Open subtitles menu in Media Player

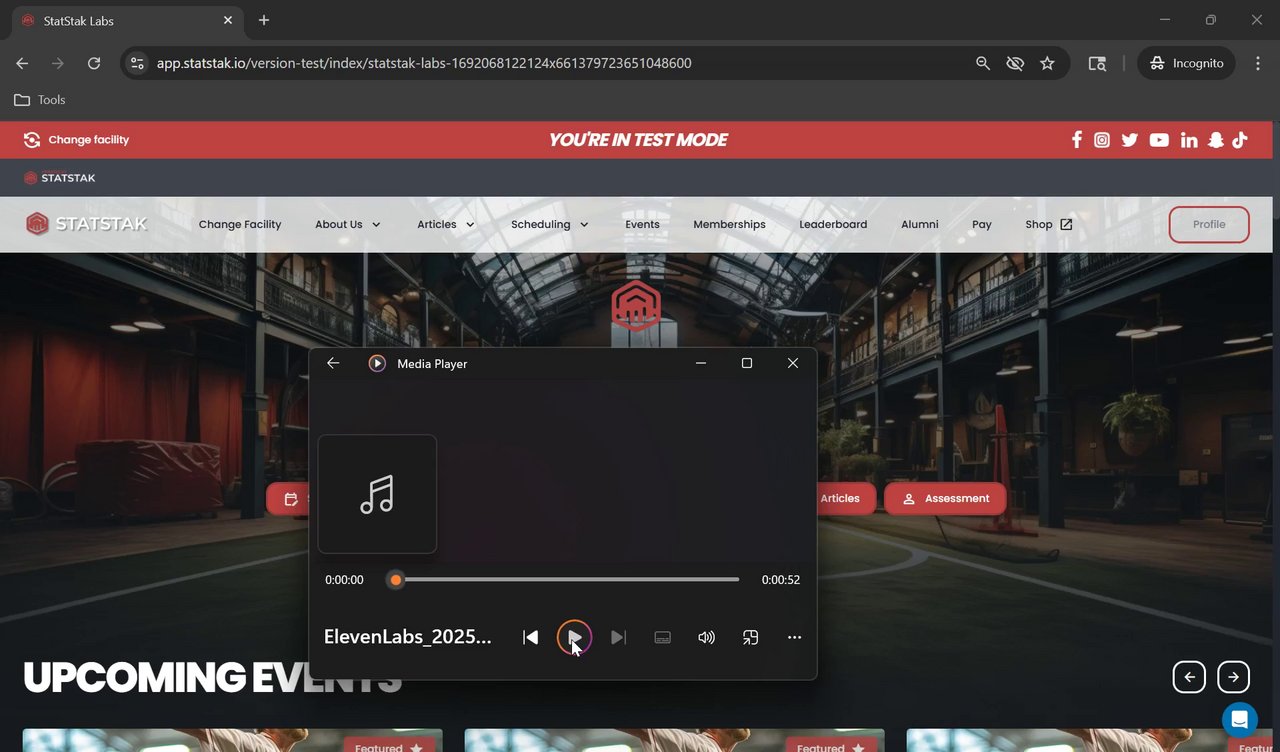[x=662, y=637]
